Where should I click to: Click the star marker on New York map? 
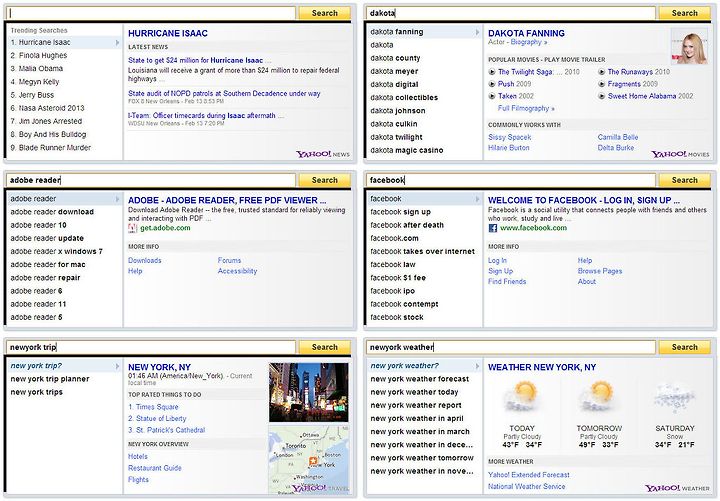point(313,461)
